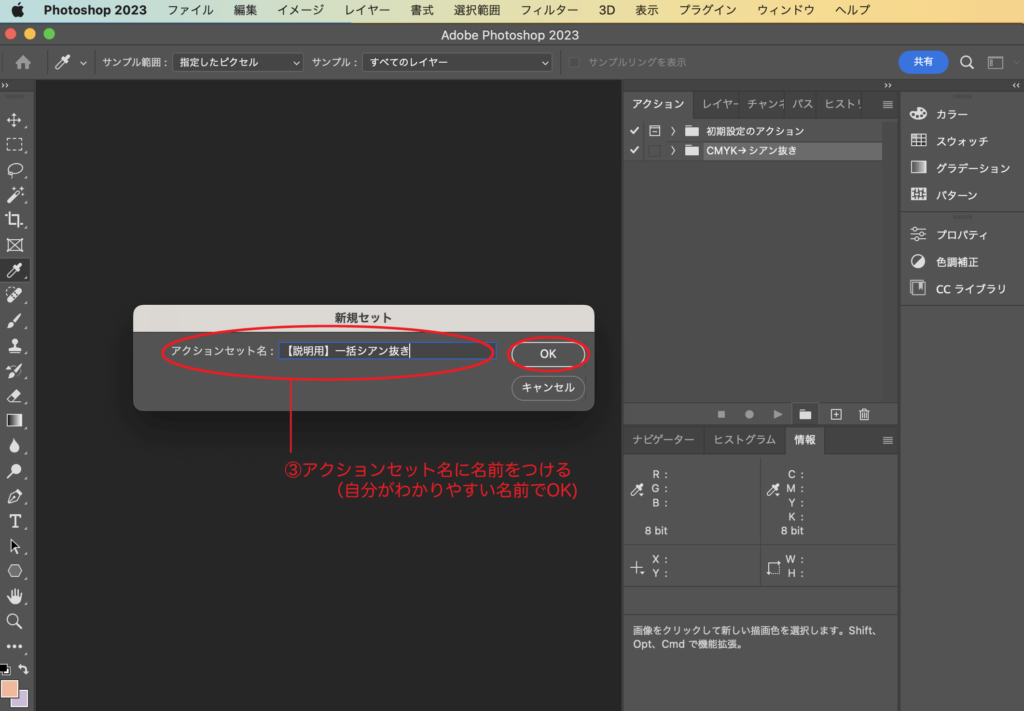Select the Shape tool
This screenshot has height=711, width=1024.
click(14, 571)
